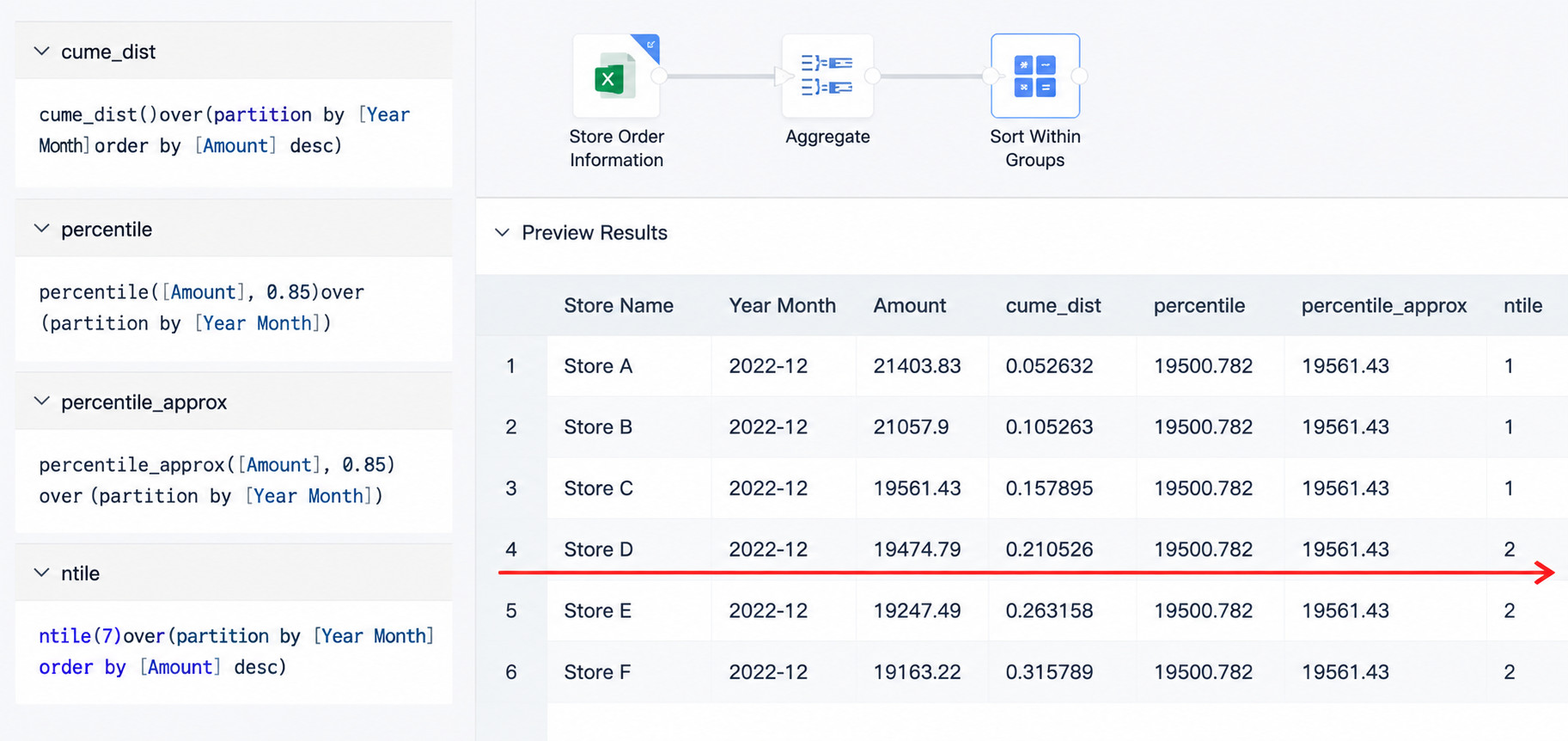Click cume_dist value 0.105263

pos(1049,427)
